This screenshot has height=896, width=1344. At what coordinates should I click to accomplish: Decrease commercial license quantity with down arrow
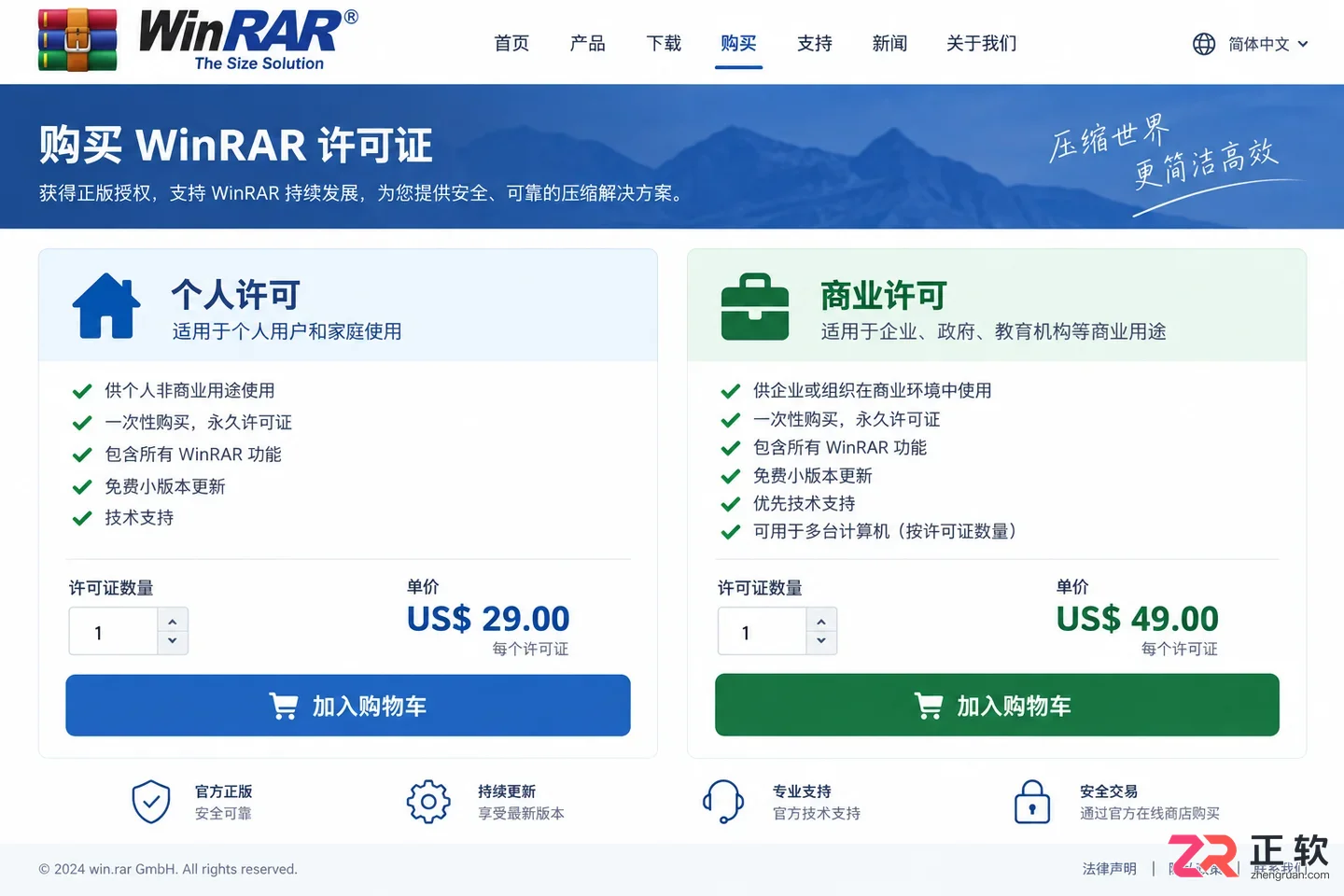tap(821, 641)
